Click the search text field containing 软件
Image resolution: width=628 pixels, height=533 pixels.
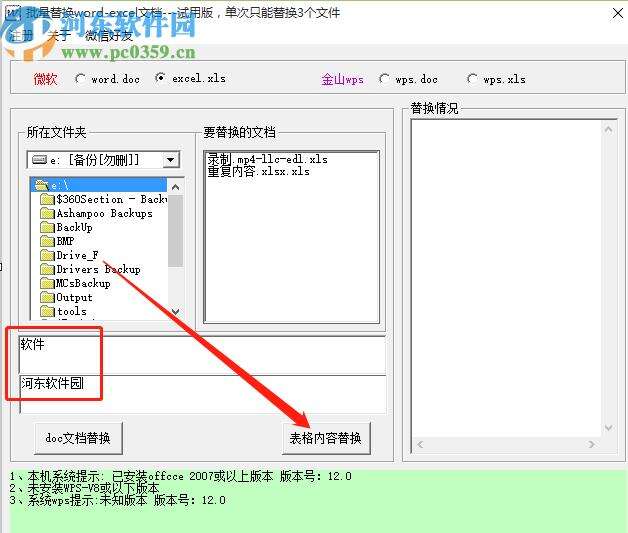pyautogui.click(x=202, y=354)
